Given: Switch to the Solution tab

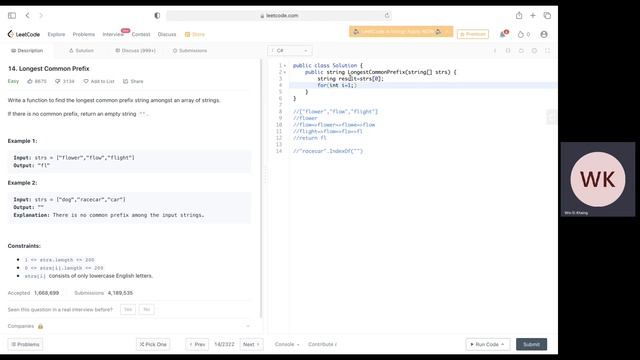Looking at the screenshot, I should coord(81,51).
